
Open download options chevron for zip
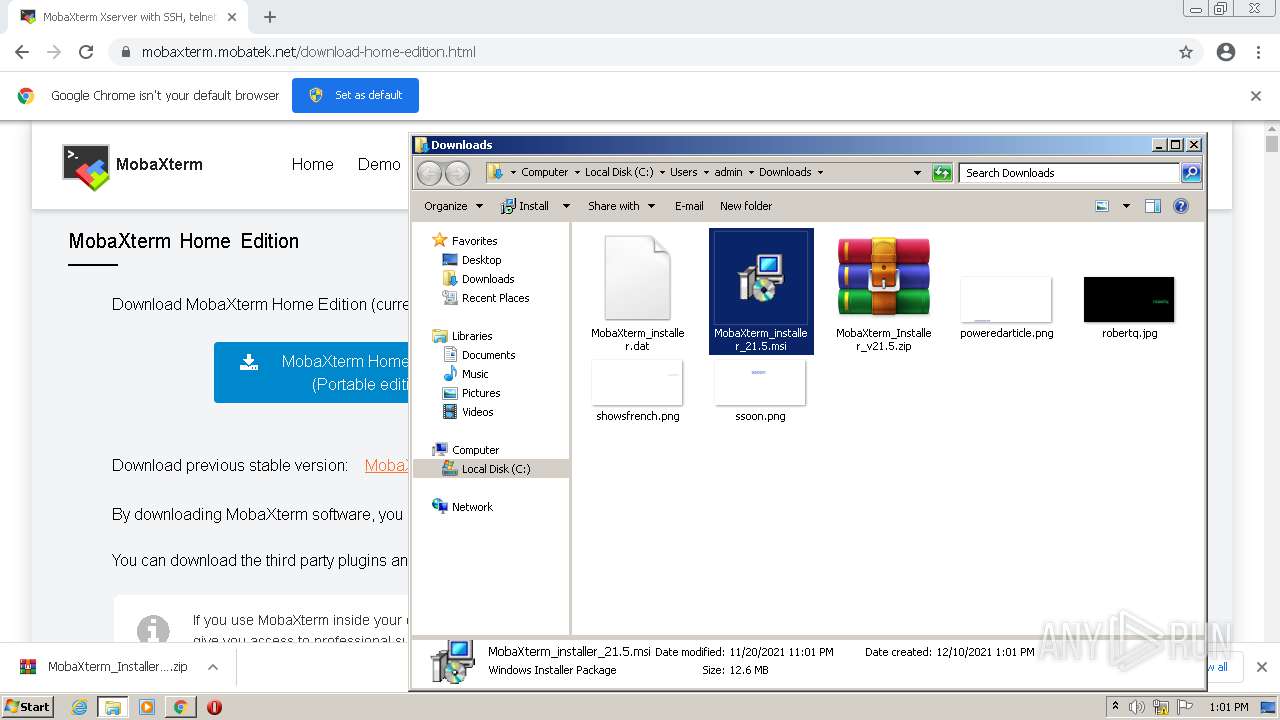213,667
